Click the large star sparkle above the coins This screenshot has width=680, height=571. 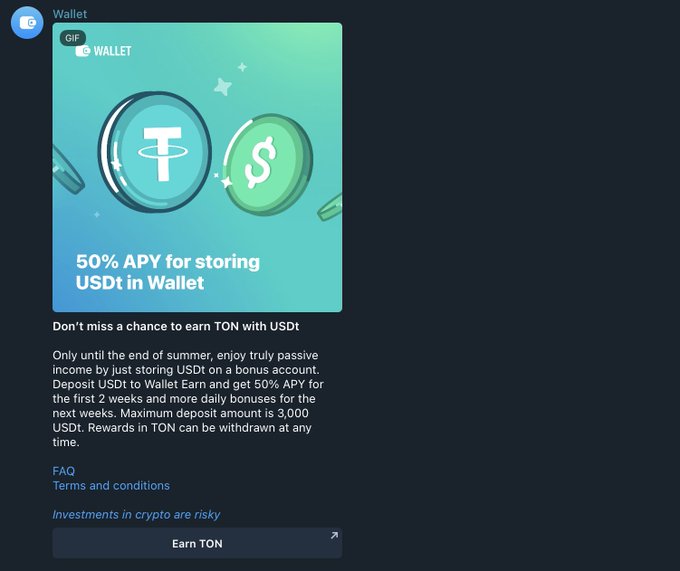(223, 87)
